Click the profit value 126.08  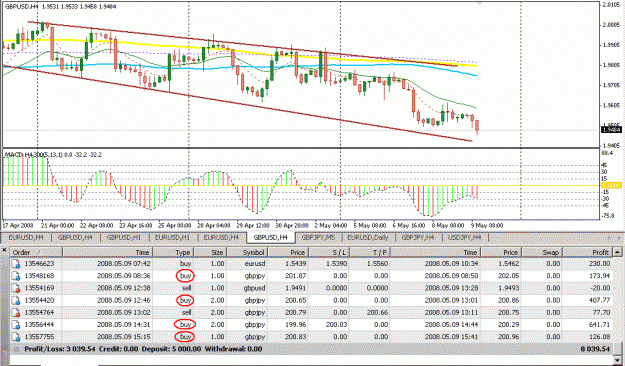pyautogui.click(x=599, y=337)
